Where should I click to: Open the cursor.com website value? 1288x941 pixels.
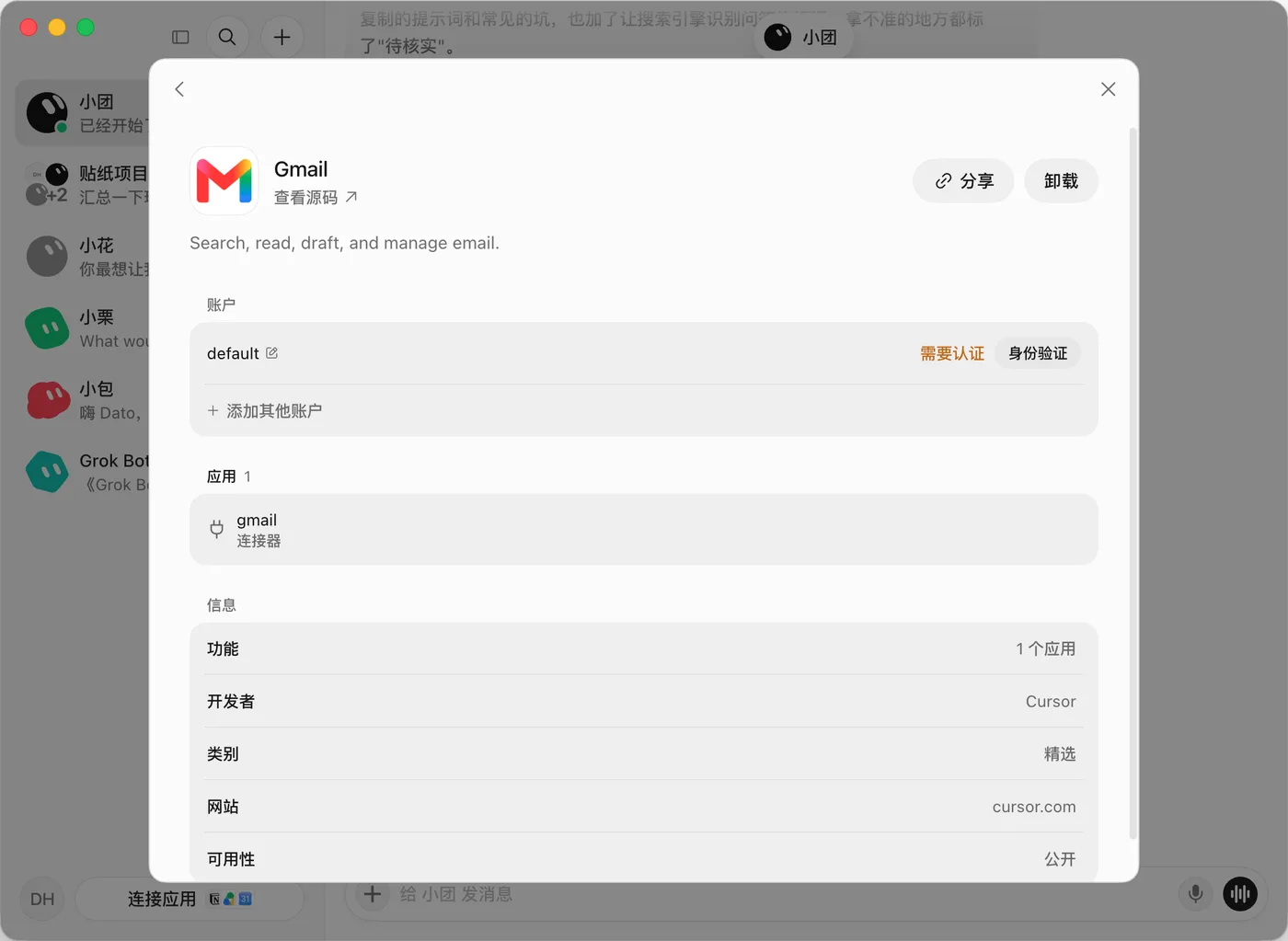pyautogui.click(x=1033, y=807)
